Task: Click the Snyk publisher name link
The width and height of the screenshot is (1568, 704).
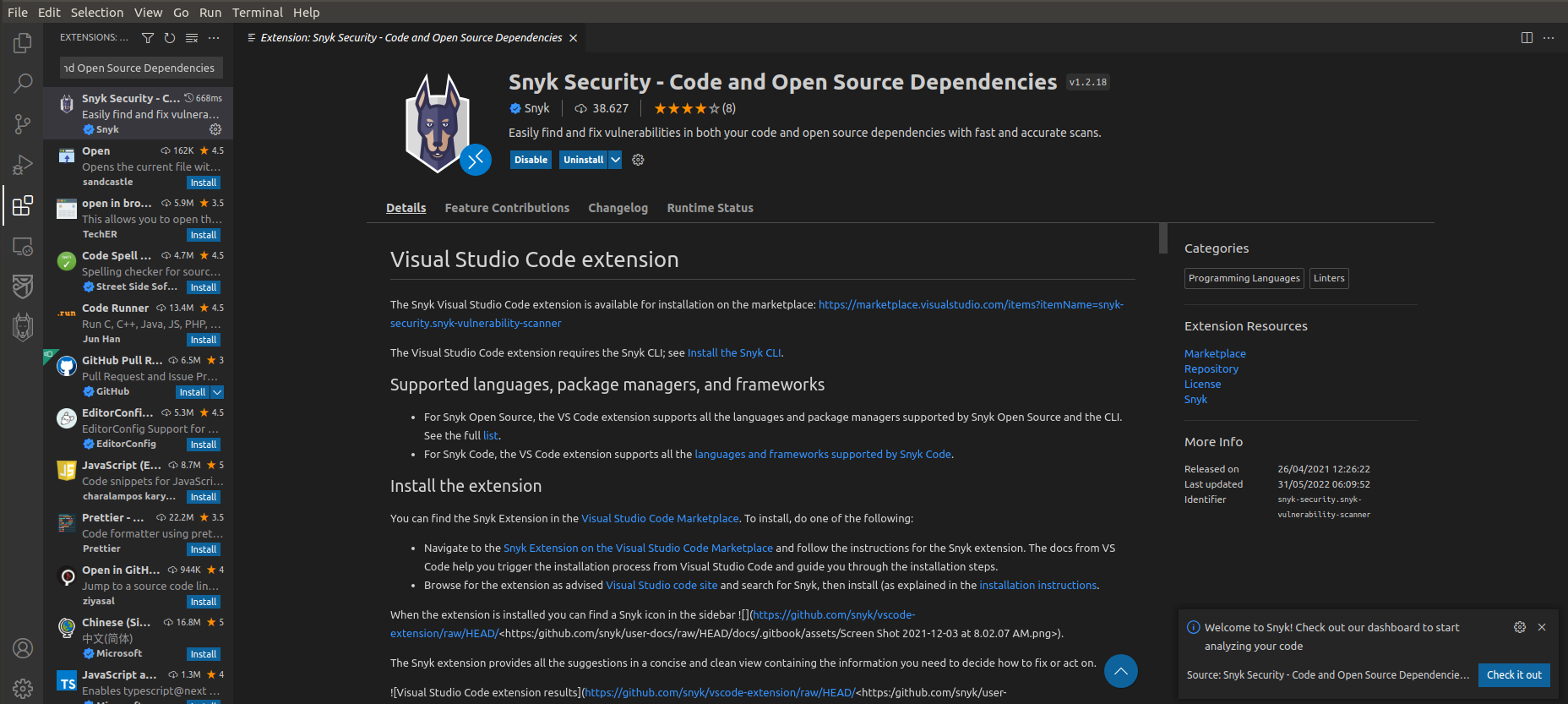Action: [536, 108]
